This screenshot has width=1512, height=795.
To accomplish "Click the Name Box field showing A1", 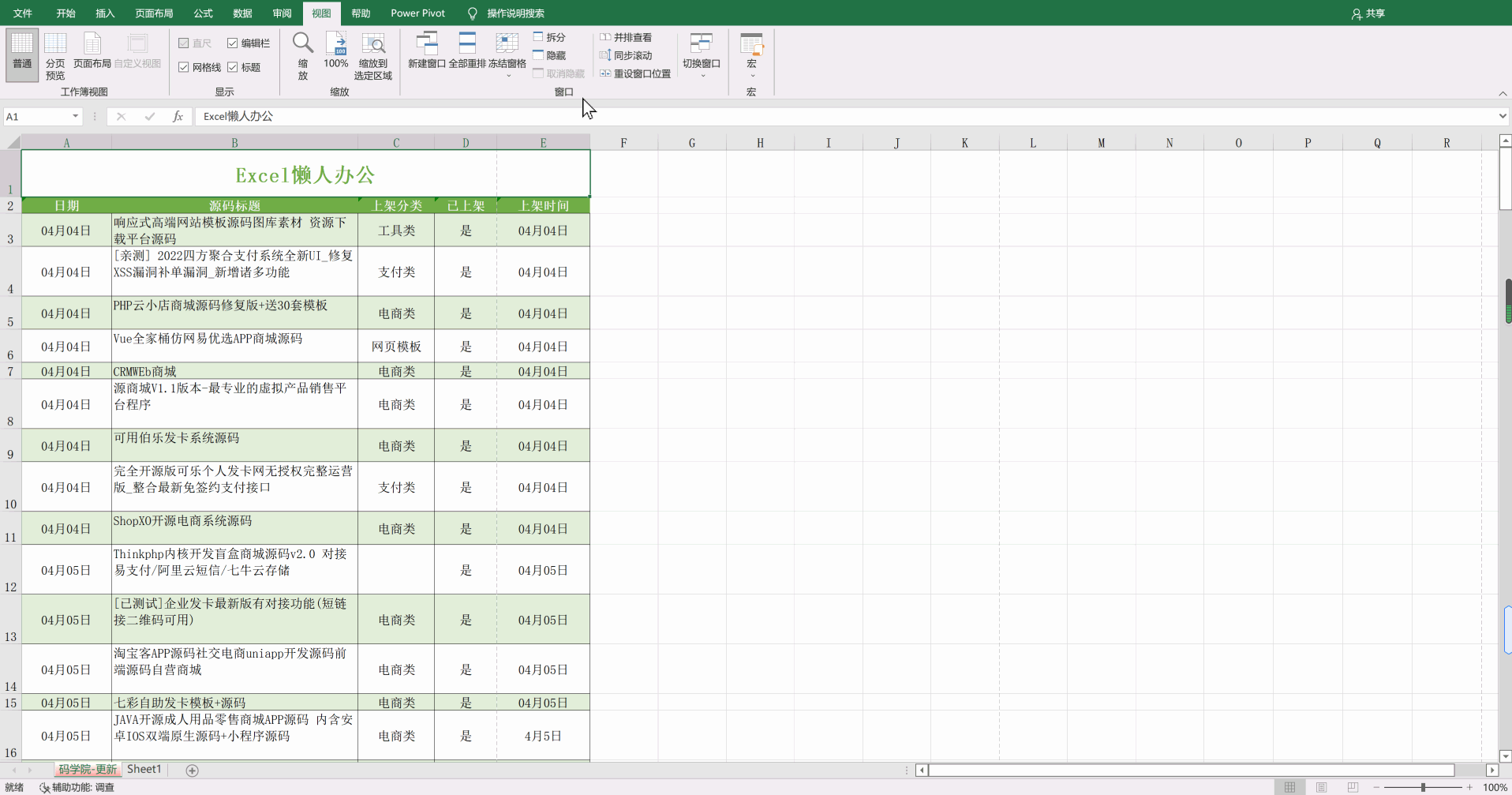I will [36, 116].
